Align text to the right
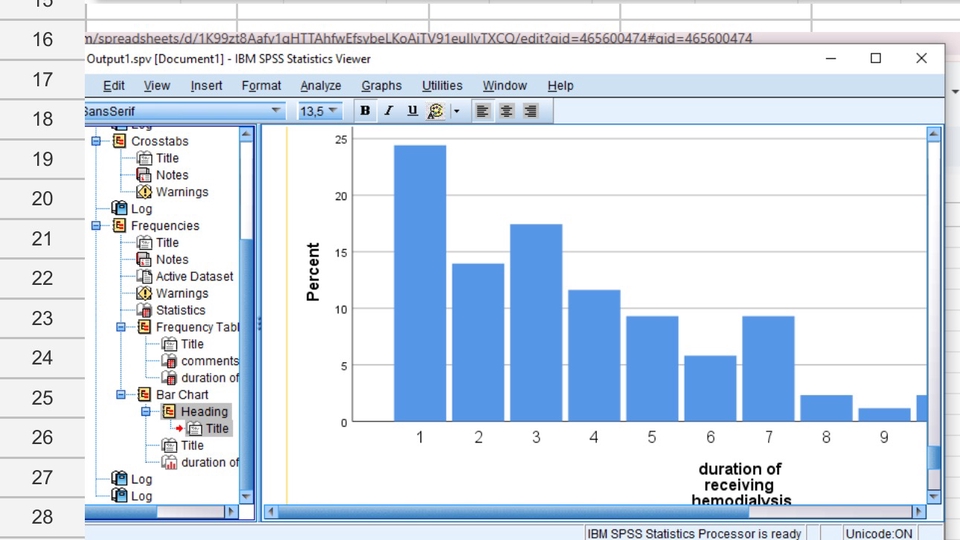This screenshot has height=540, width=960. tap(530, 111)
